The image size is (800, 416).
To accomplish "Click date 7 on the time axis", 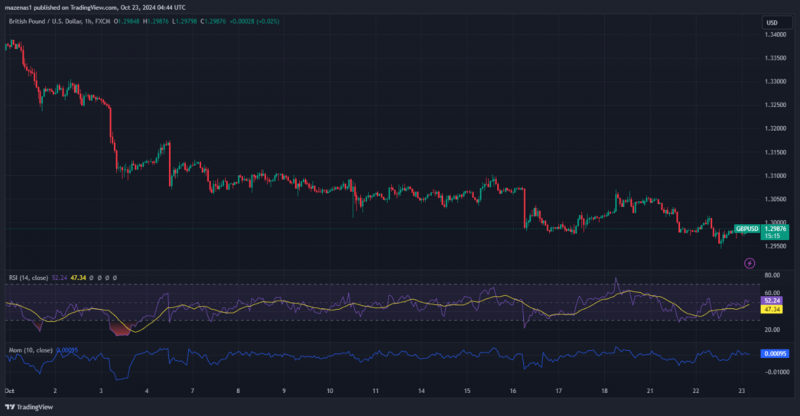I will (x=192, y=391).
